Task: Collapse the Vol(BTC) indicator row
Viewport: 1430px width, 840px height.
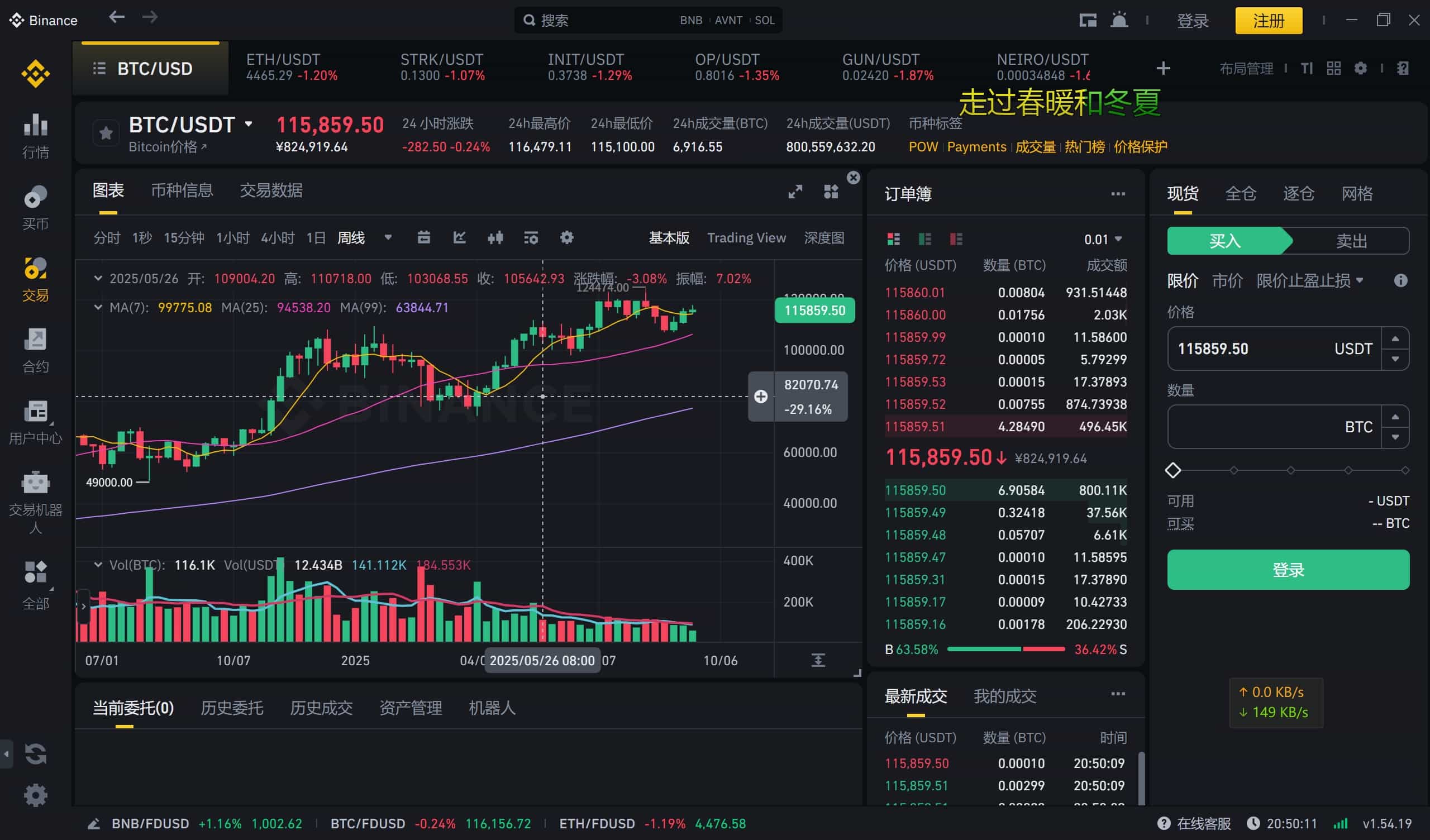Action: pos(98,565)
